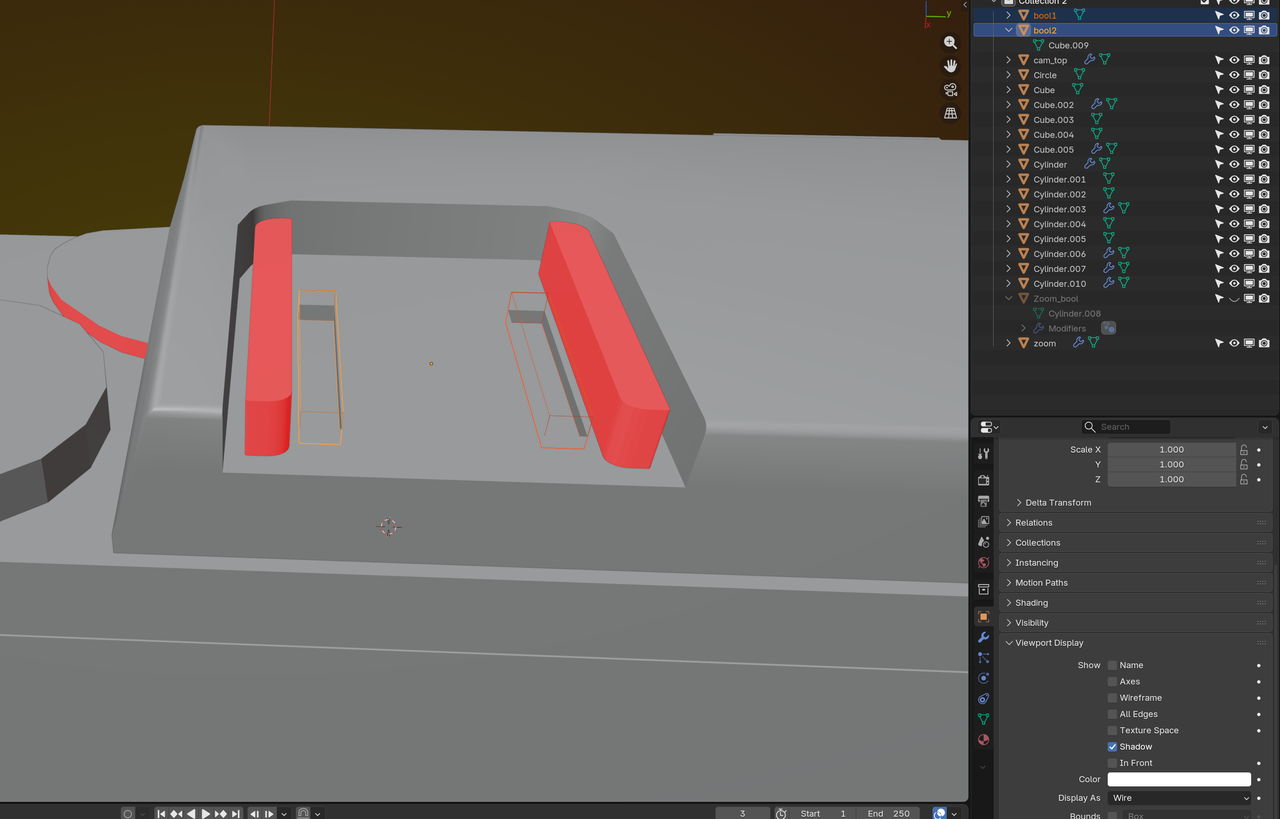Collapse the bool2 tree item
Image resolution: width=1280 pixels, height=819 pixels.
pos(1008,30)
